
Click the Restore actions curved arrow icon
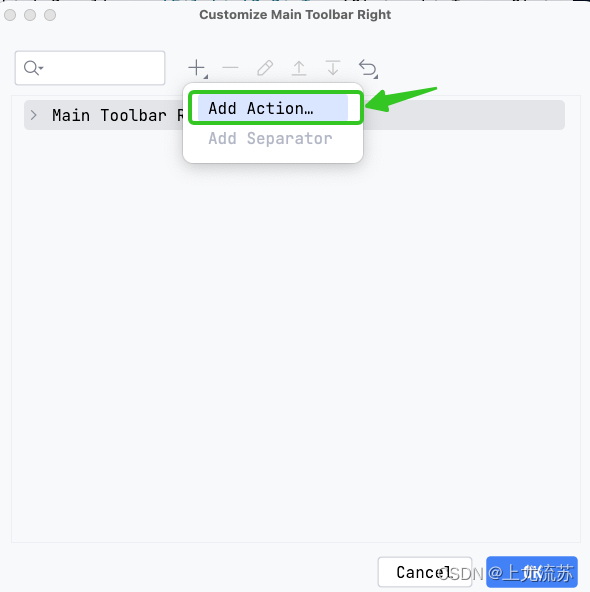point(367,68)
